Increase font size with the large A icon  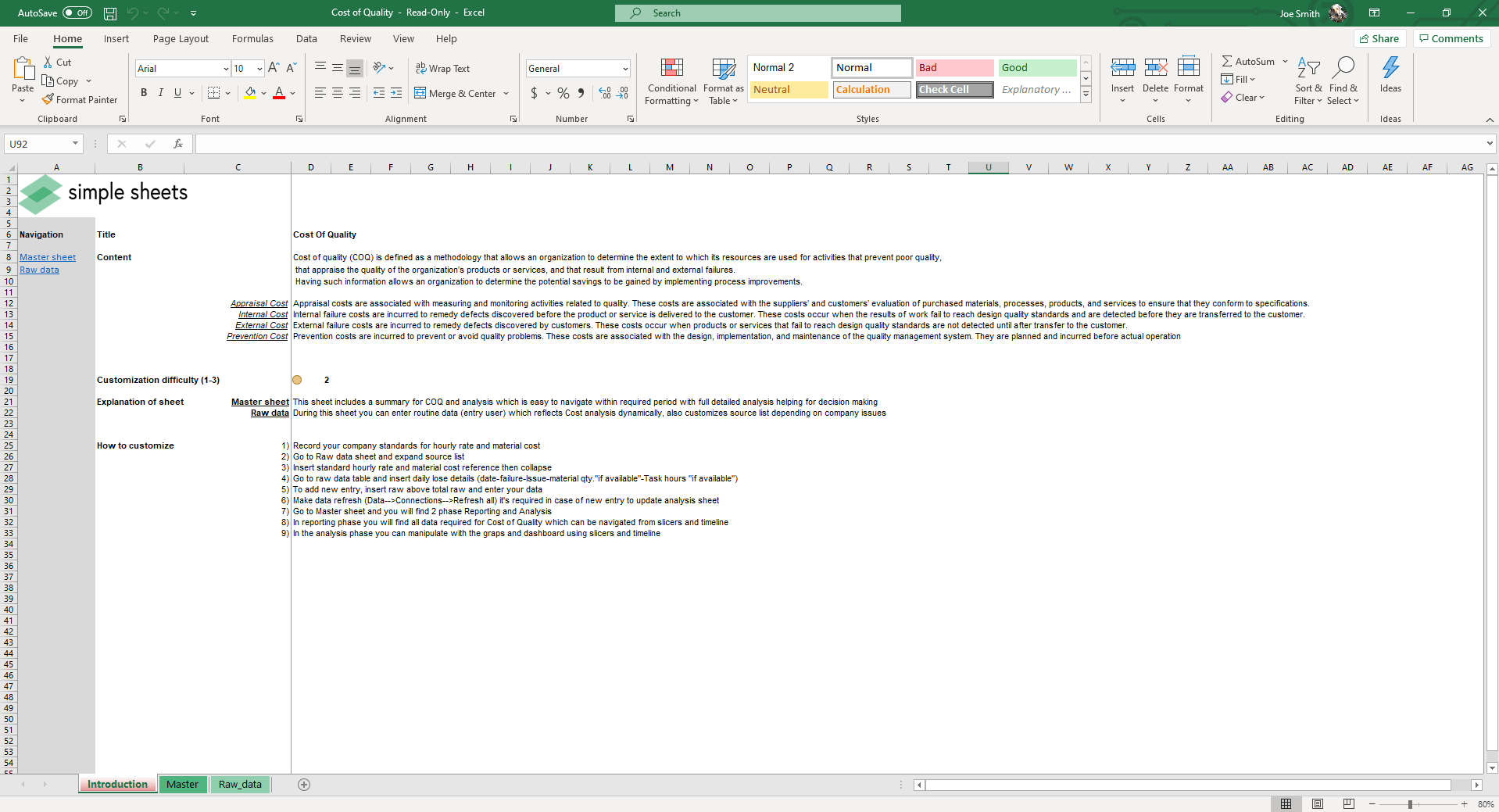pyautogui.click(x=274, y=68)
